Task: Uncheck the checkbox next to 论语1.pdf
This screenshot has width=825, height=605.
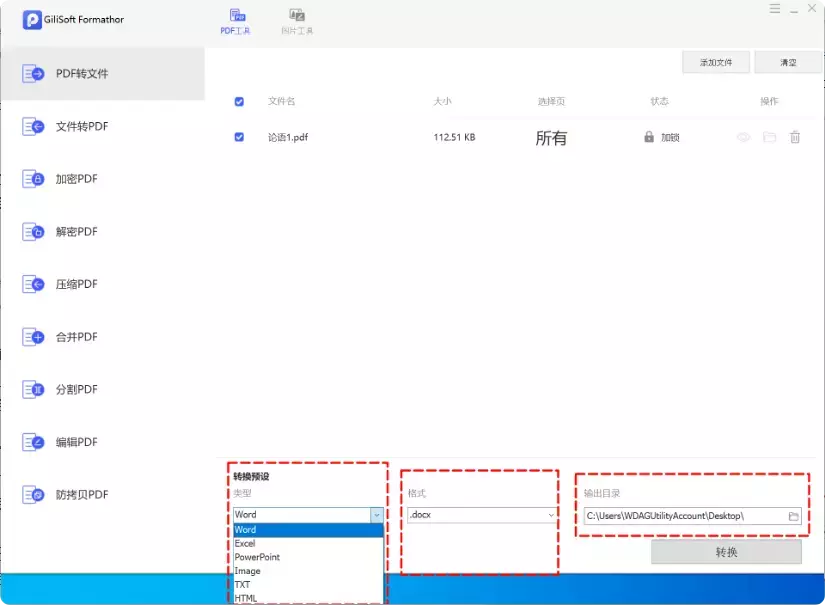Action: tap(237, 137)
